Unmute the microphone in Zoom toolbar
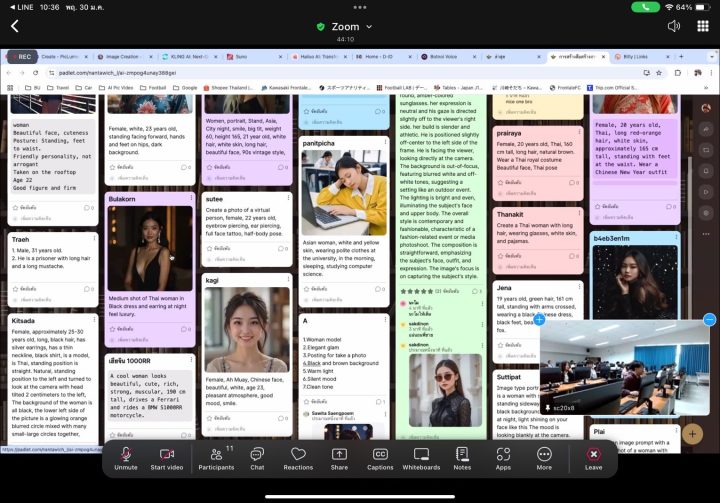The image size is (720, 503). 125,458
